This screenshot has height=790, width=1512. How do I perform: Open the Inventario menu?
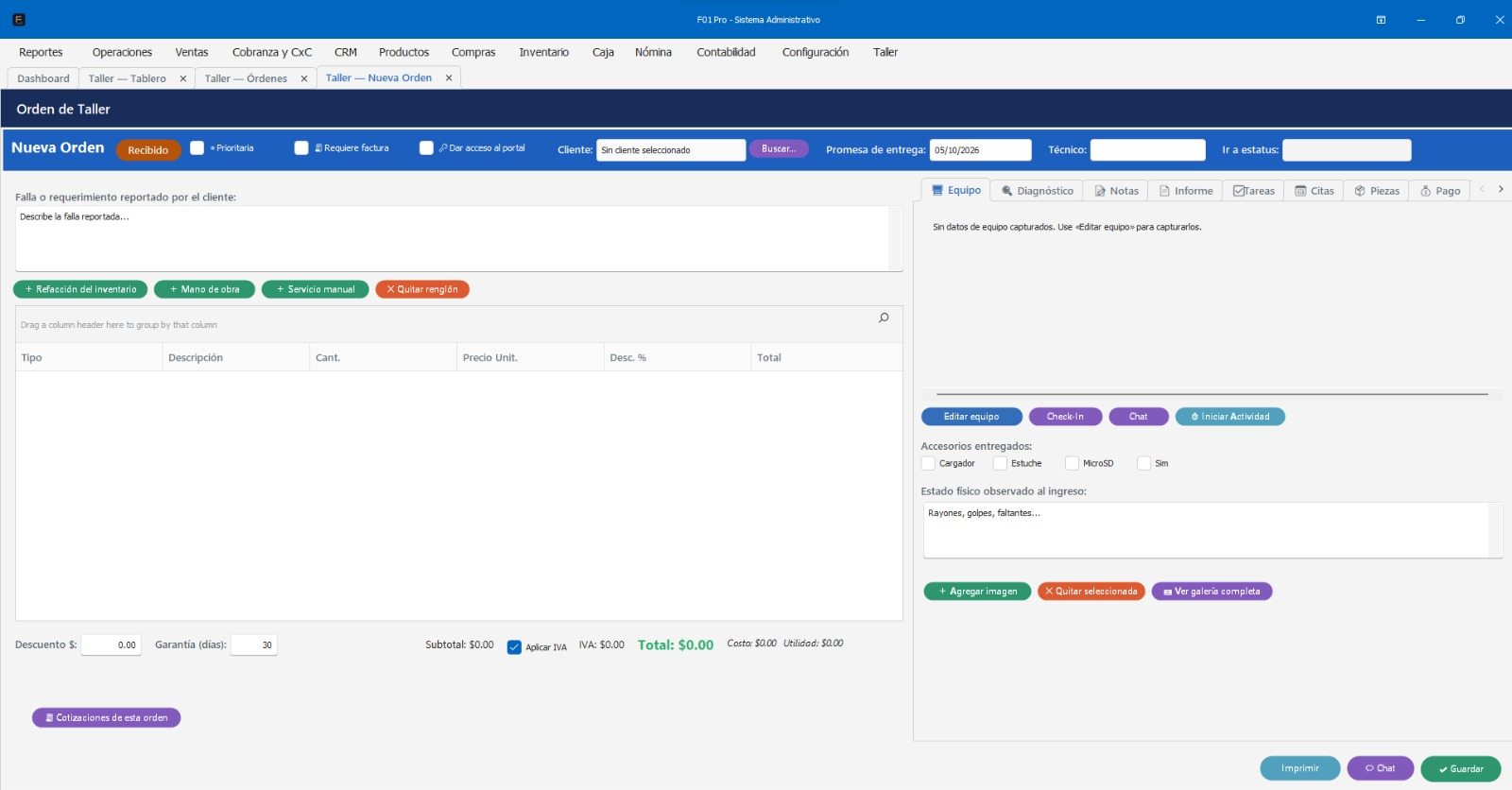pos(543,52)
